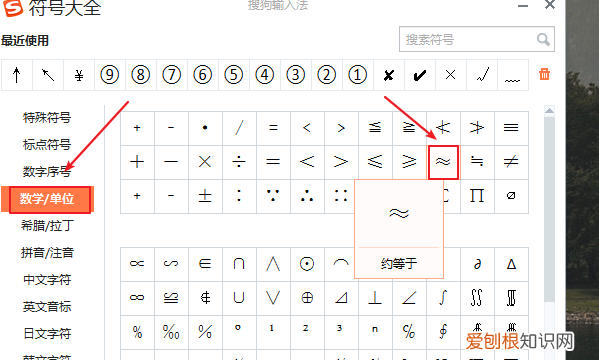Insert the perpendicular ⊥ symbol
Image resolution: width=599 pixels, height=360 pixels.
pyautogui.click(x=375, y=298)
